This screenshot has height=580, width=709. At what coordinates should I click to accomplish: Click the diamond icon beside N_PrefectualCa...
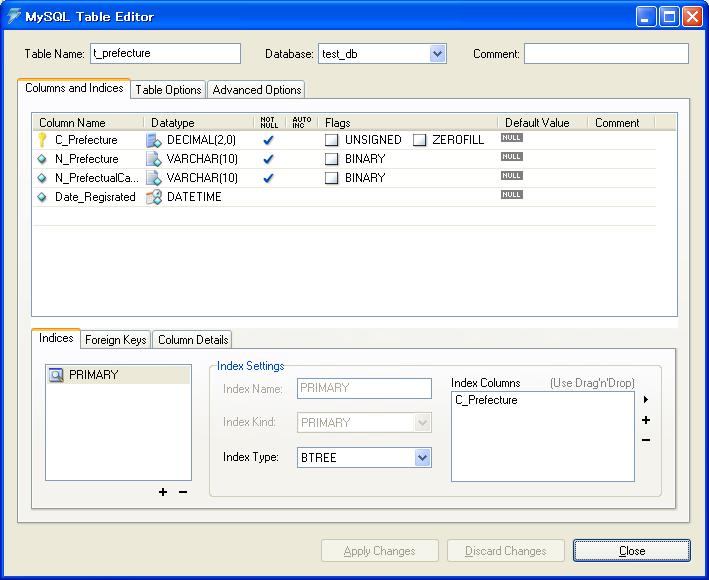[42, 178]
